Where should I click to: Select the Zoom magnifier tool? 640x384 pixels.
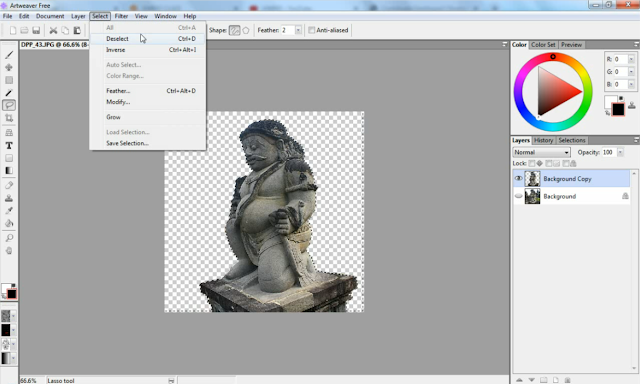pyautogui.click(x=9, y=238)
